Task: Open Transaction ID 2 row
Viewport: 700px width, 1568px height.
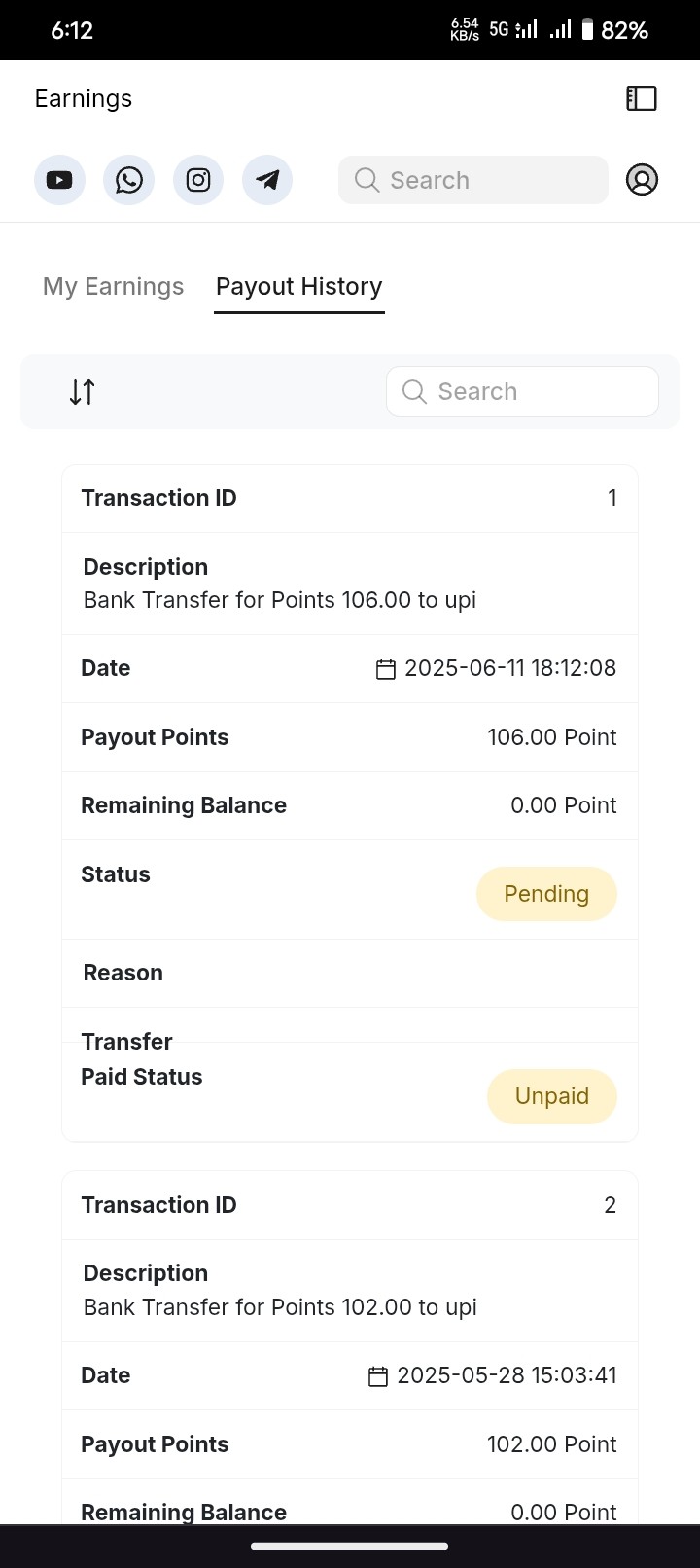Action: (x=350, y=1205)
